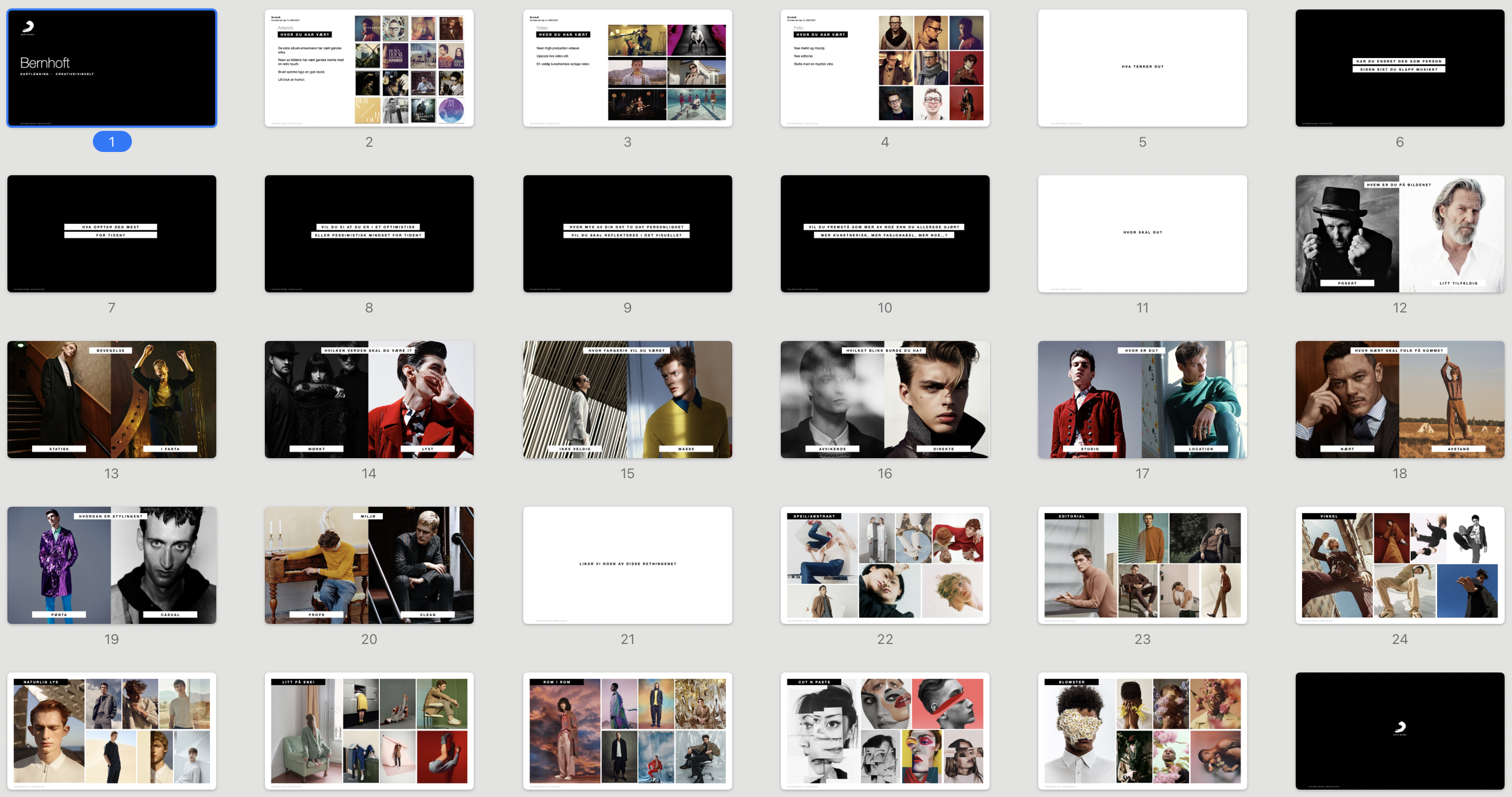Click slide 20 labeled Miljø
The height and width of the screenshot is (797, 1512).
coord(369,565)
